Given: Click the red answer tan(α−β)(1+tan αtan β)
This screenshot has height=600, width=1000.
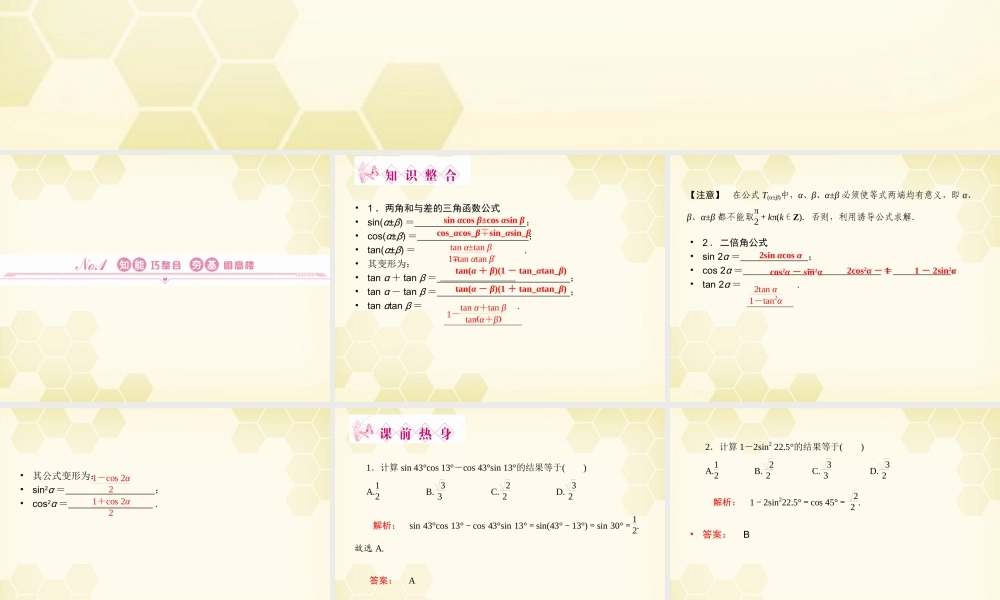Looking at the screenshot, I should pos(511,289).
